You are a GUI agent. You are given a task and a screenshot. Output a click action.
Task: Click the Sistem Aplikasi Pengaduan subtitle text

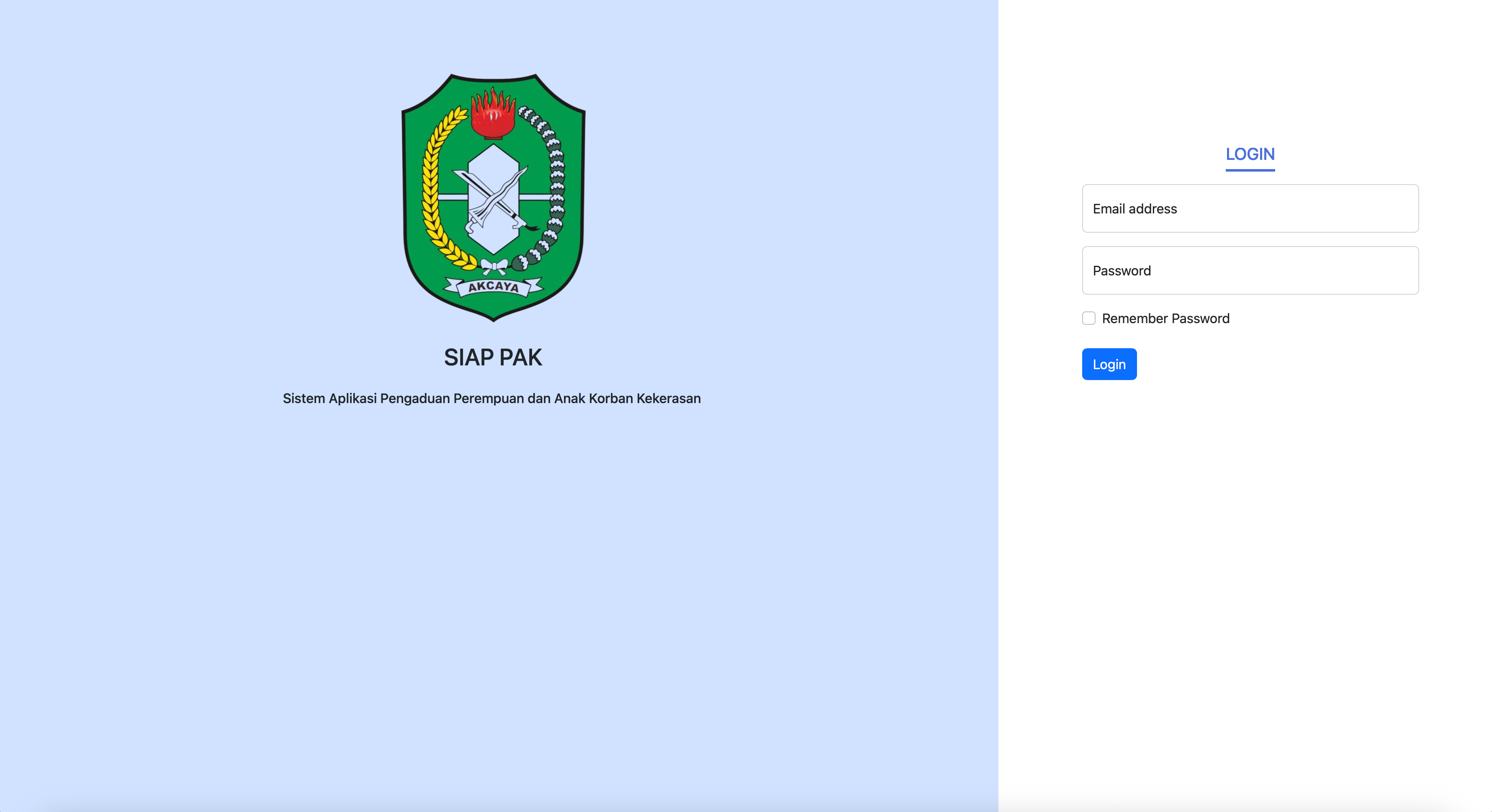tap(492, 398)
